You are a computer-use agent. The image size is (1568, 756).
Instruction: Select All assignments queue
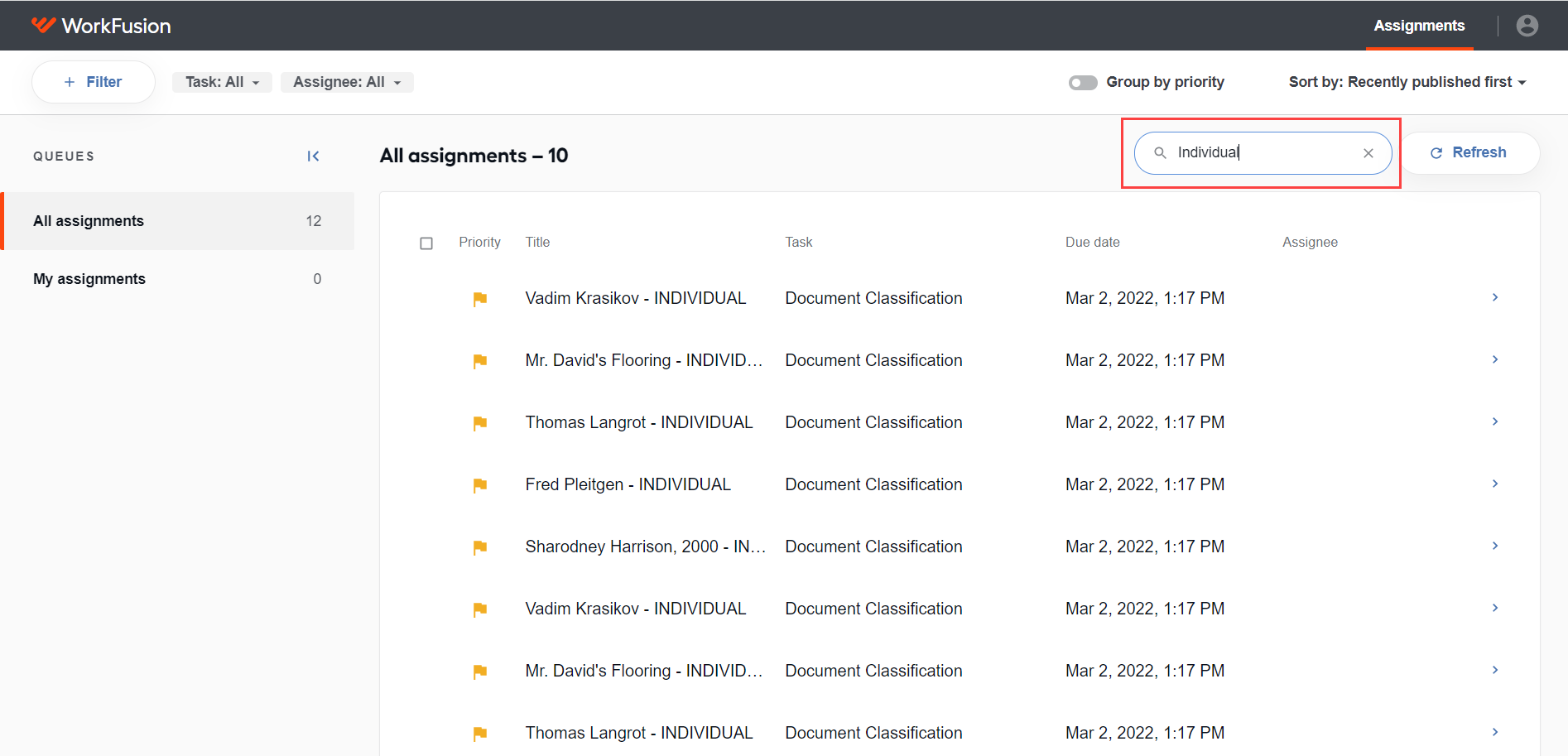[x=177, y=221]
